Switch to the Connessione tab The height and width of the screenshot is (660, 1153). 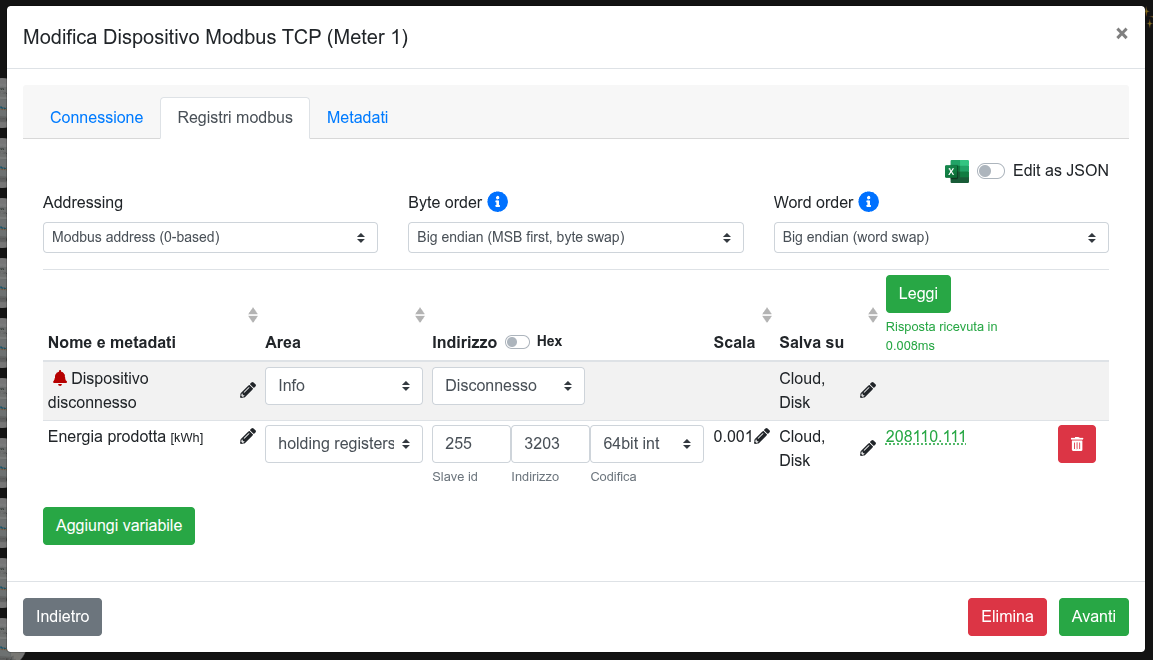(x=97, y=118)
